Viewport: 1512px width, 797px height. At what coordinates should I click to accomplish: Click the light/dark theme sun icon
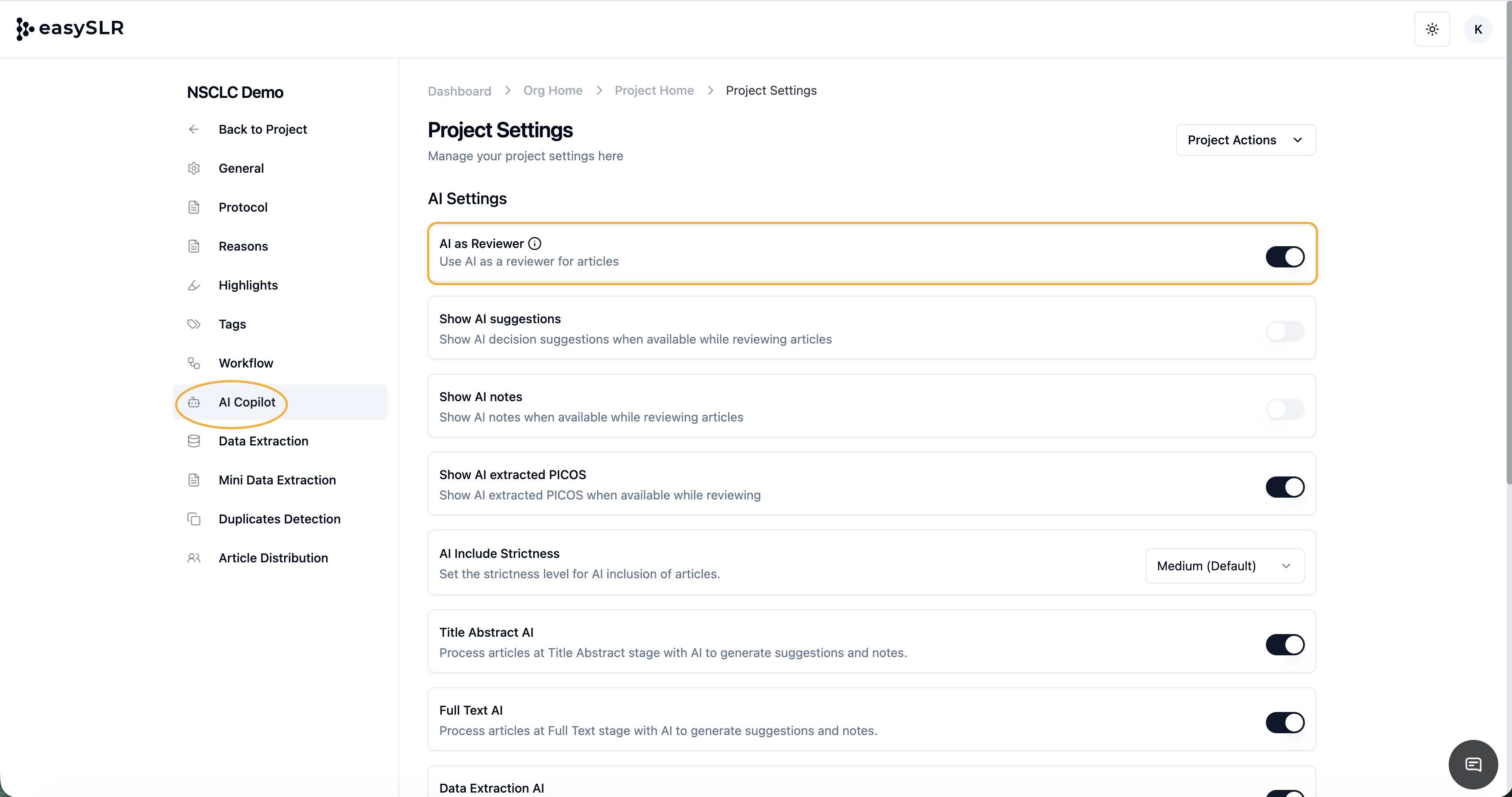[x=1431, y=29]
